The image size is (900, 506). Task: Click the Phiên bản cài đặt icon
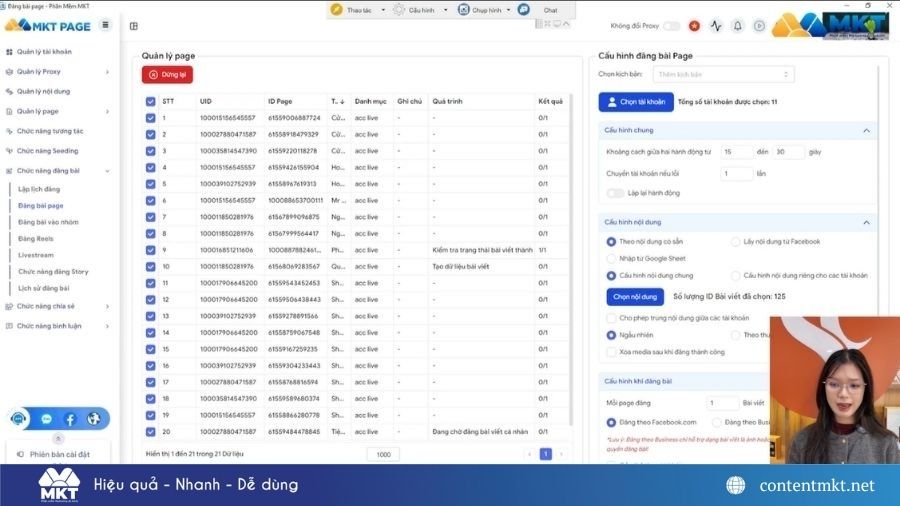pyautogui.click(x=20, y=454)
